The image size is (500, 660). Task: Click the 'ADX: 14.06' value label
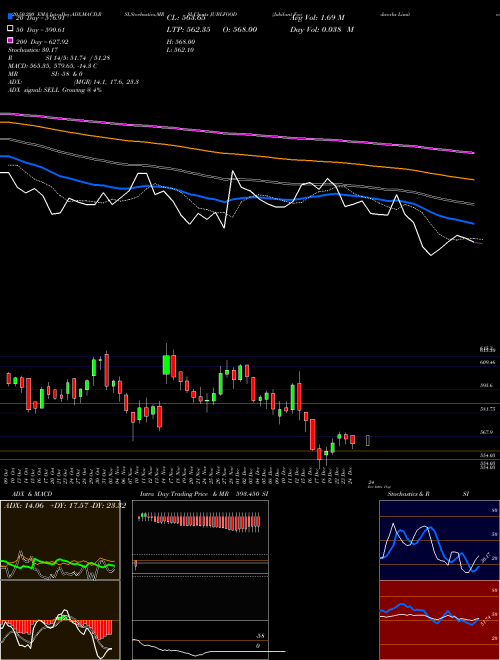point(24,506)
